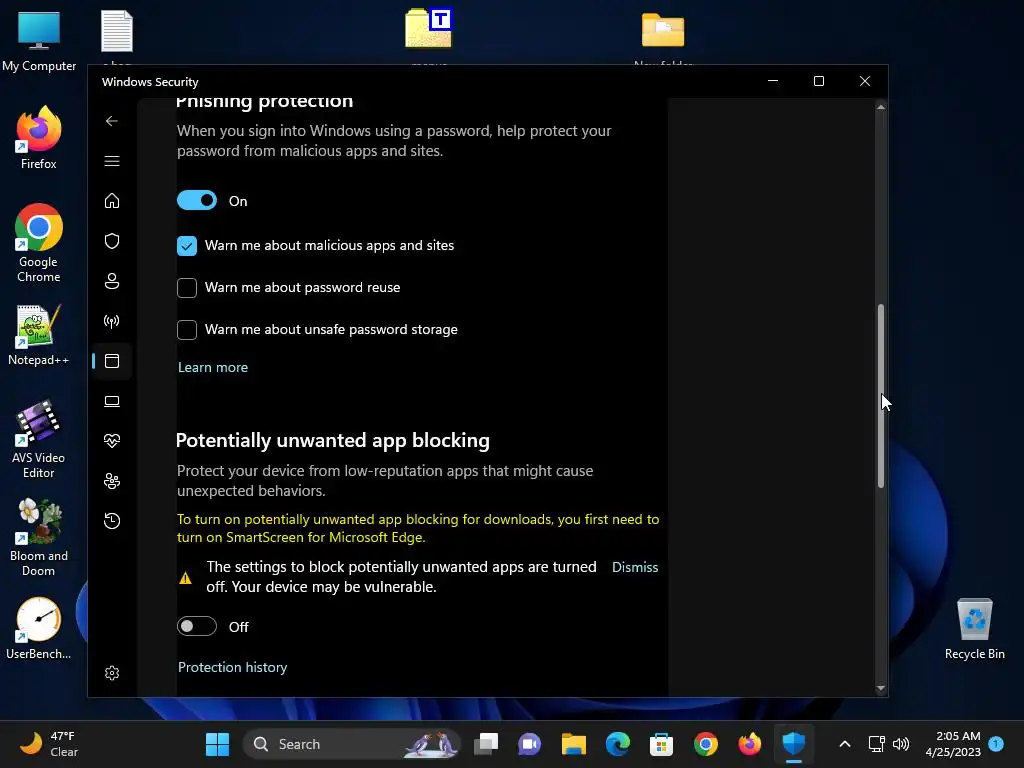The image size is (1024, 768).
Task: Open Firewall & network protection icon
Action: point(112,321)
